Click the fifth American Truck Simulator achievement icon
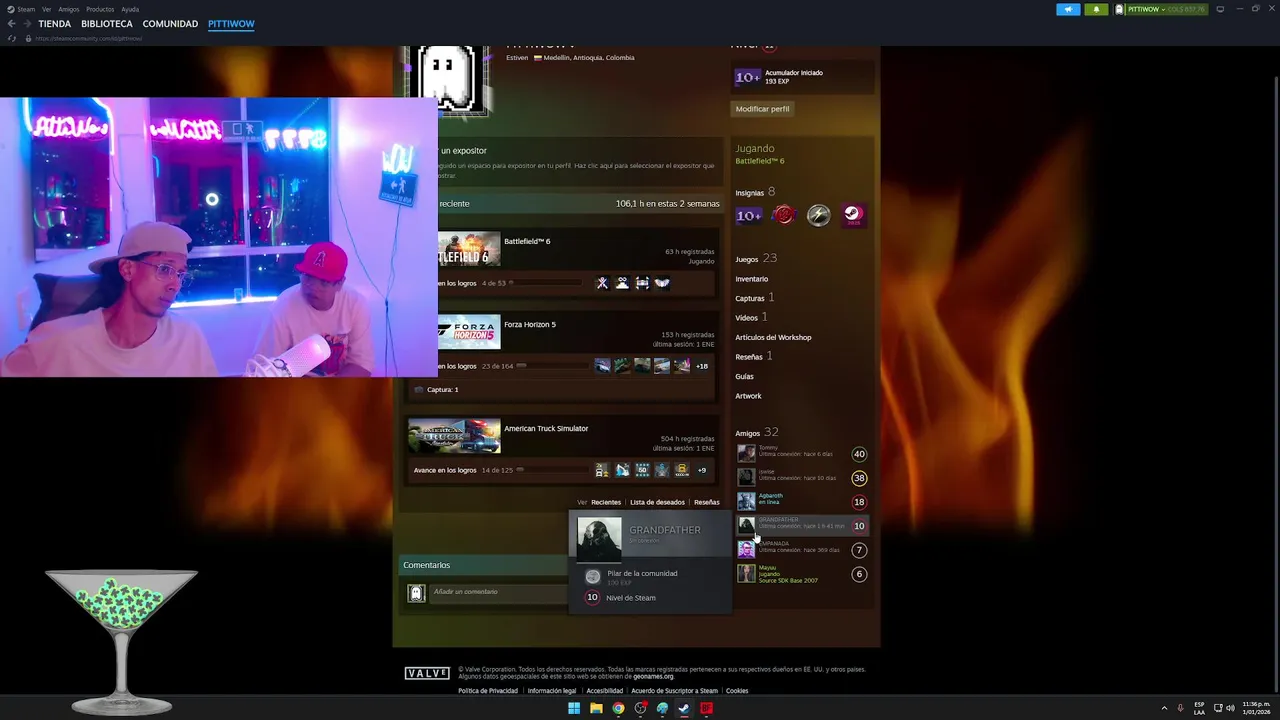 pyautogui.click(x=682, y=470)
